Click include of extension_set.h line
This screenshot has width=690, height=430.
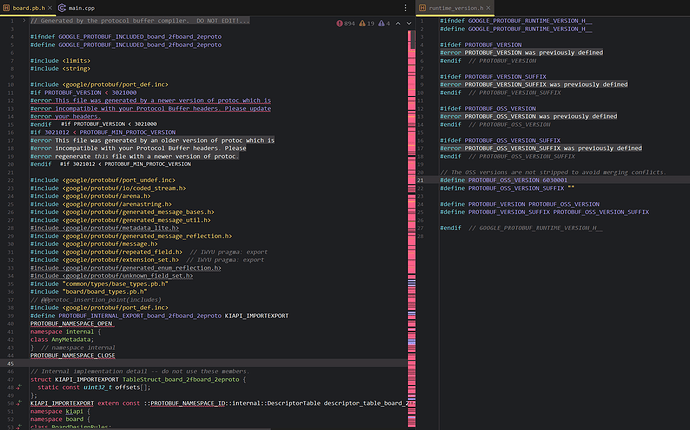(x=105, y=260)
